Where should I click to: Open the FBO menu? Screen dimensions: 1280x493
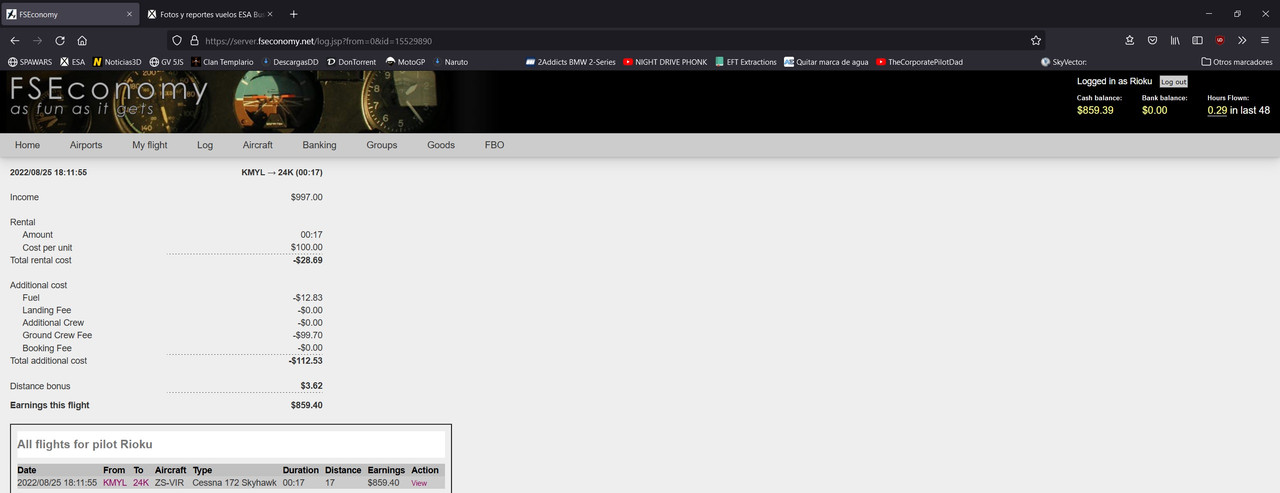point(495,145)
